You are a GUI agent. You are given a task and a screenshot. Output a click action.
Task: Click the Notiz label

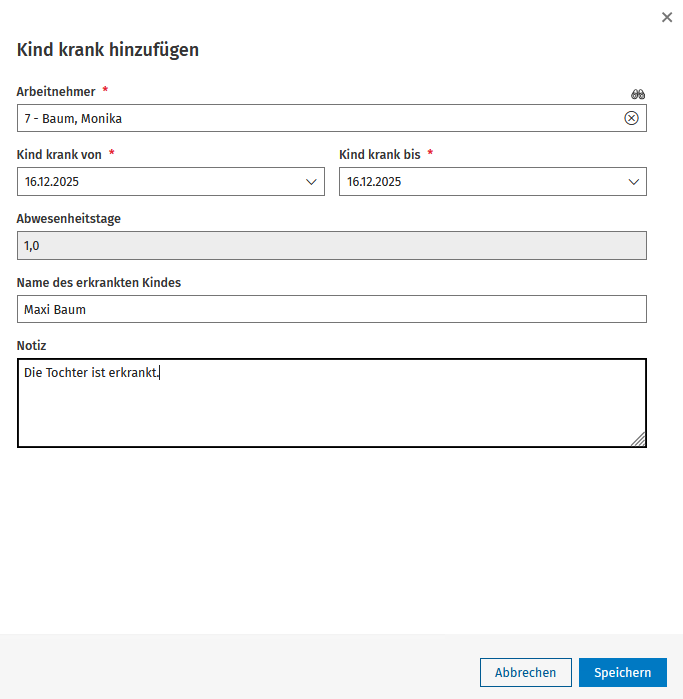[x=32, y=345]
